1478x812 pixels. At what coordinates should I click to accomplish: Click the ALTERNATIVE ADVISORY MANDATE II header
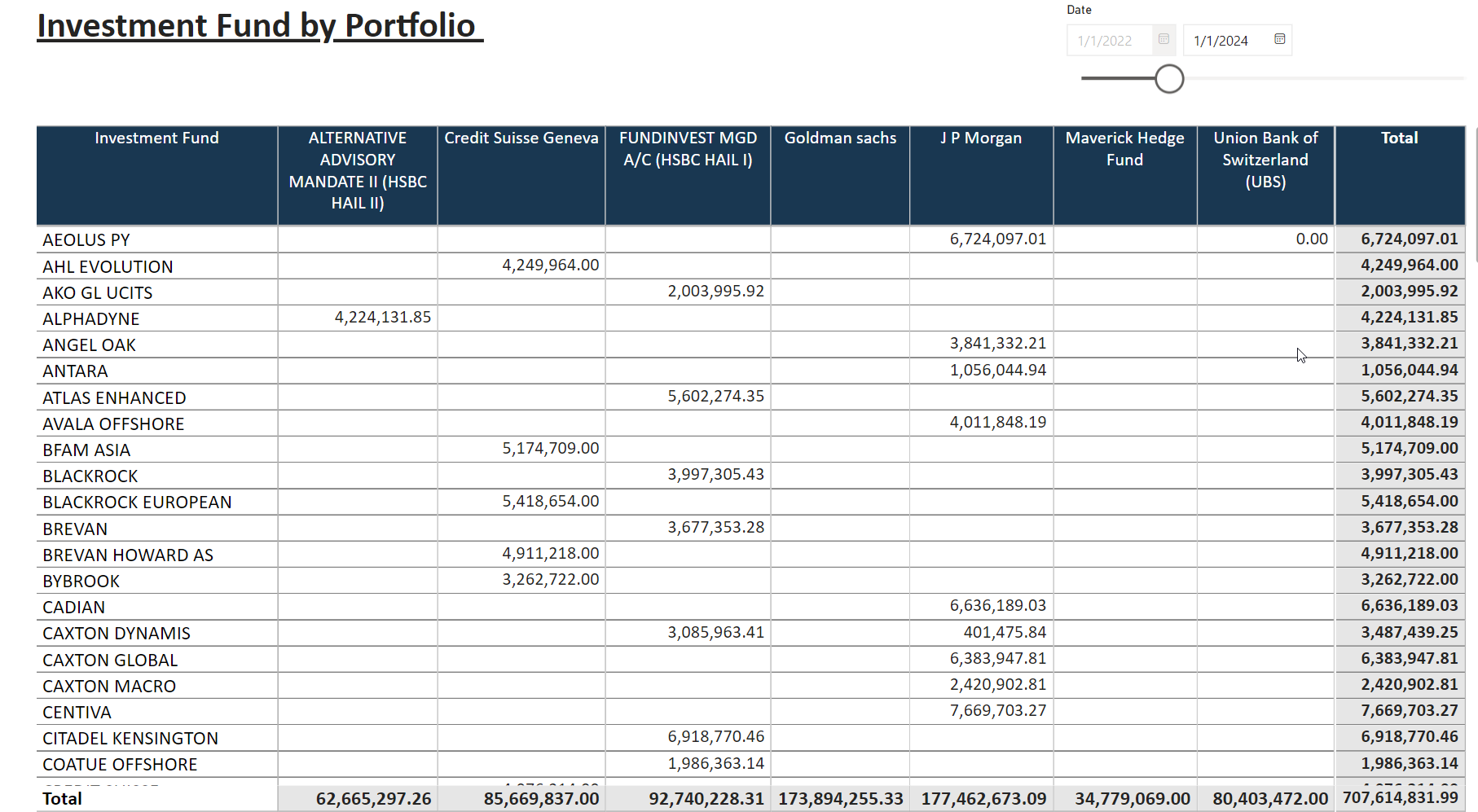point(358,170)
